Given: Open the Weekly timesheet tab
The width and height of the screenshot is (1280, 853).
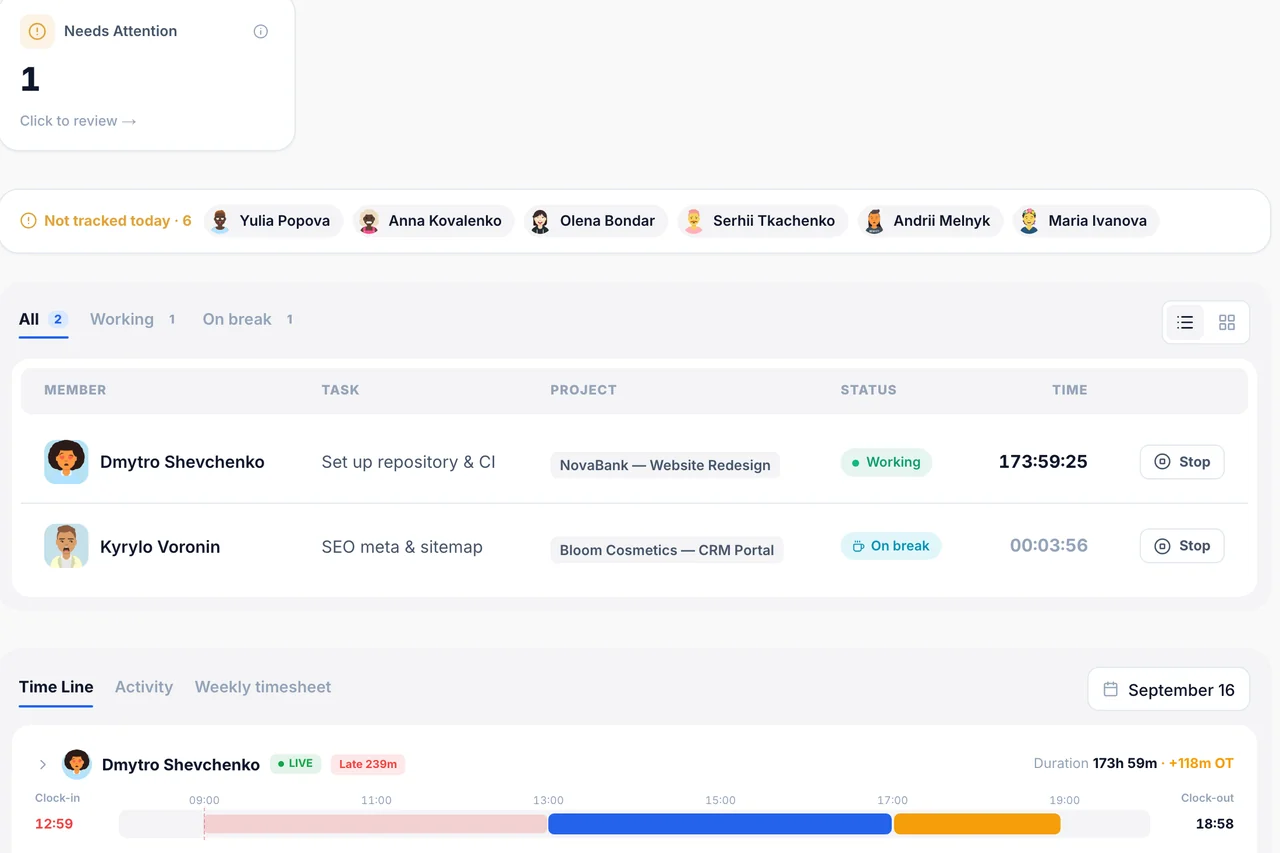Looking at the screenshot, I should [x=263, y=687].
